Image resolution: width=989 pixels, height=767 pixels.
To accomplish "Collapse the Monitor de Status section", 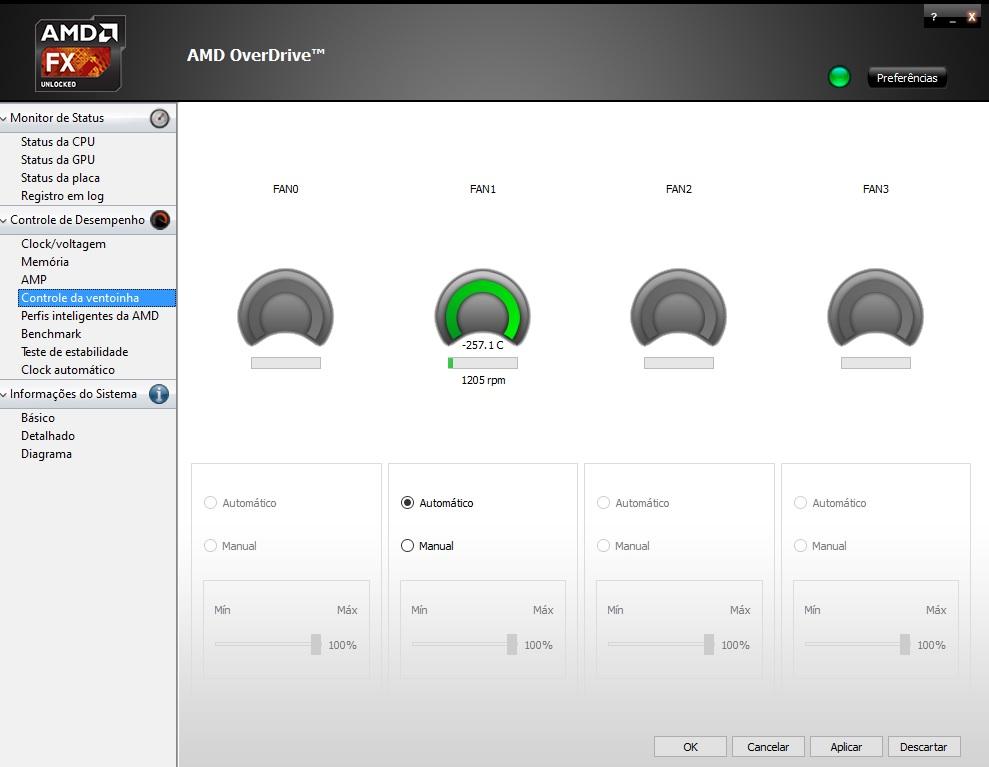I will [4, 119].
